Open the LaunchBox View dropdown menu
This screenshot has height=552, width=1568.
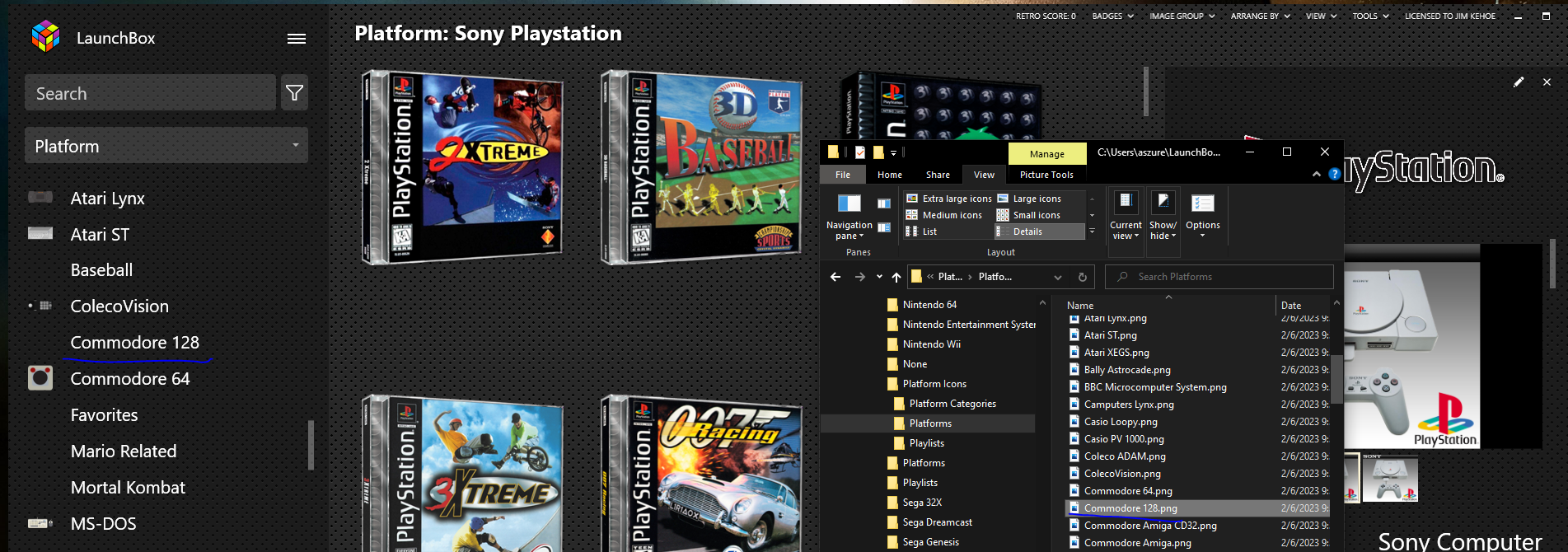tap(1322, 16)
